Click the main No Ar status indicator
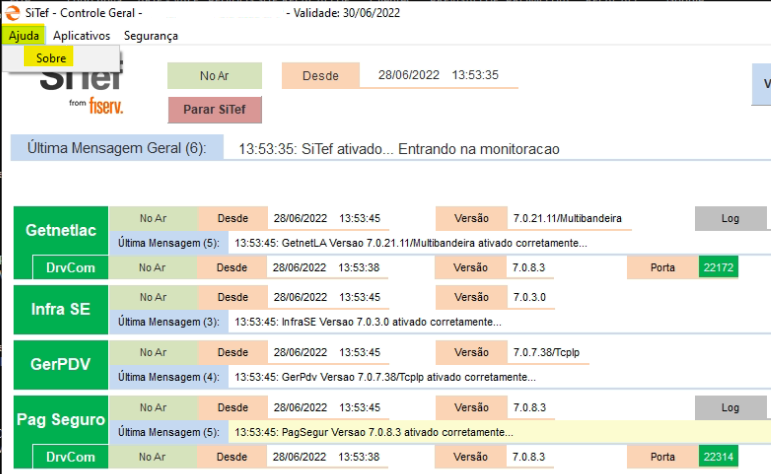Screen dimensions: 771x474 [214, 76]
